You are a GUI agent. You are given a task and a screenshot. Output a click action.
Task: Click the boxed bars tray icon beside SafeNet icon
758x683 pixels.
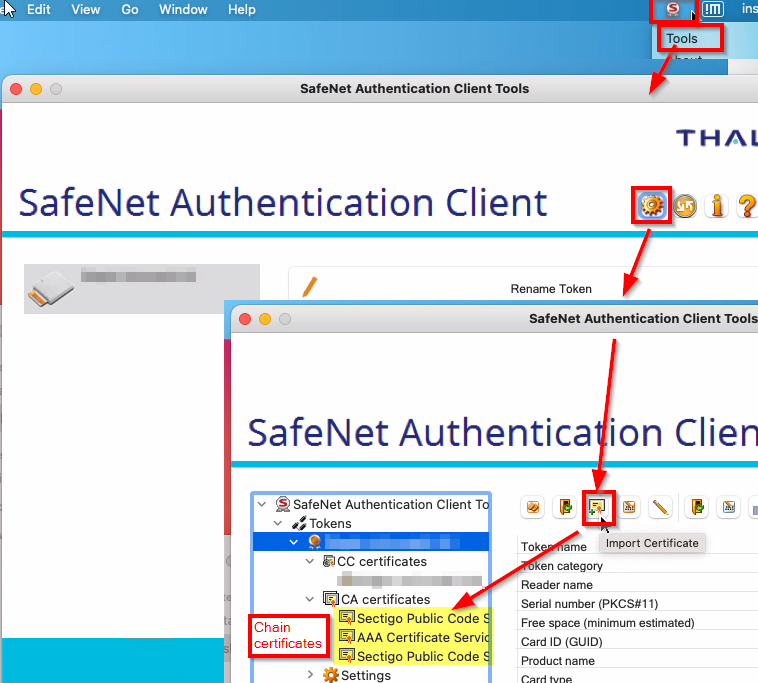pos(713,9)
